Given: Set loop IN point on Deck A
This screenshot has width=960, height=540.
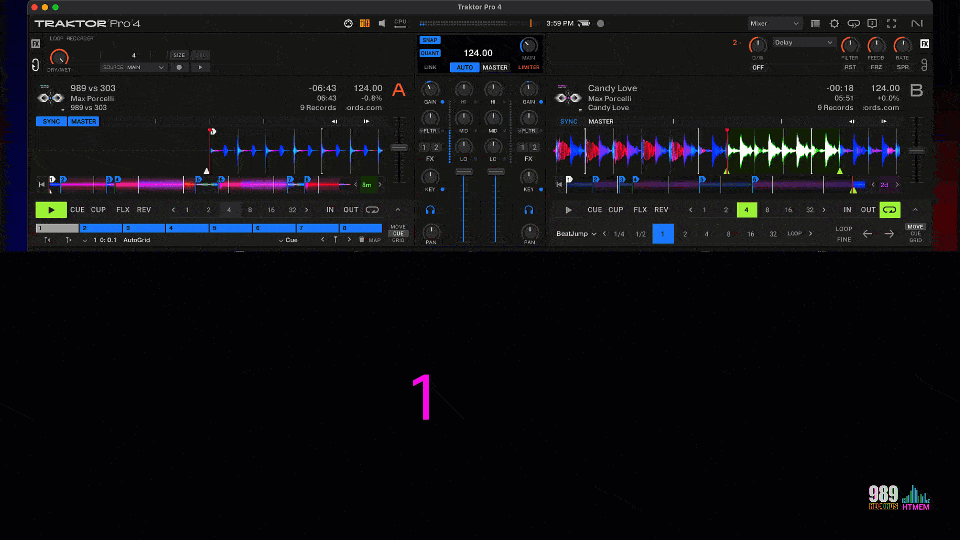Looking at the screenshot, I should click(x=329, y=210).
